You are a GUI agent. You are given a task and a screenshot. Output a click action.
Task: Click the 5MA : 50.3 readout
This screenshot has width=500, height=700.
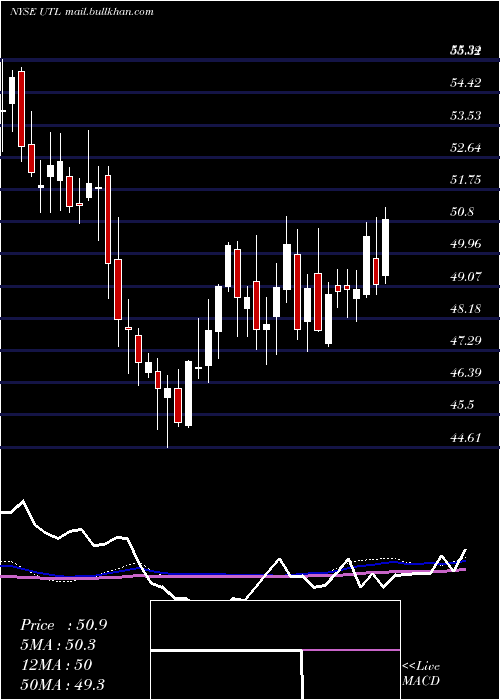click(x=58, y=645)
